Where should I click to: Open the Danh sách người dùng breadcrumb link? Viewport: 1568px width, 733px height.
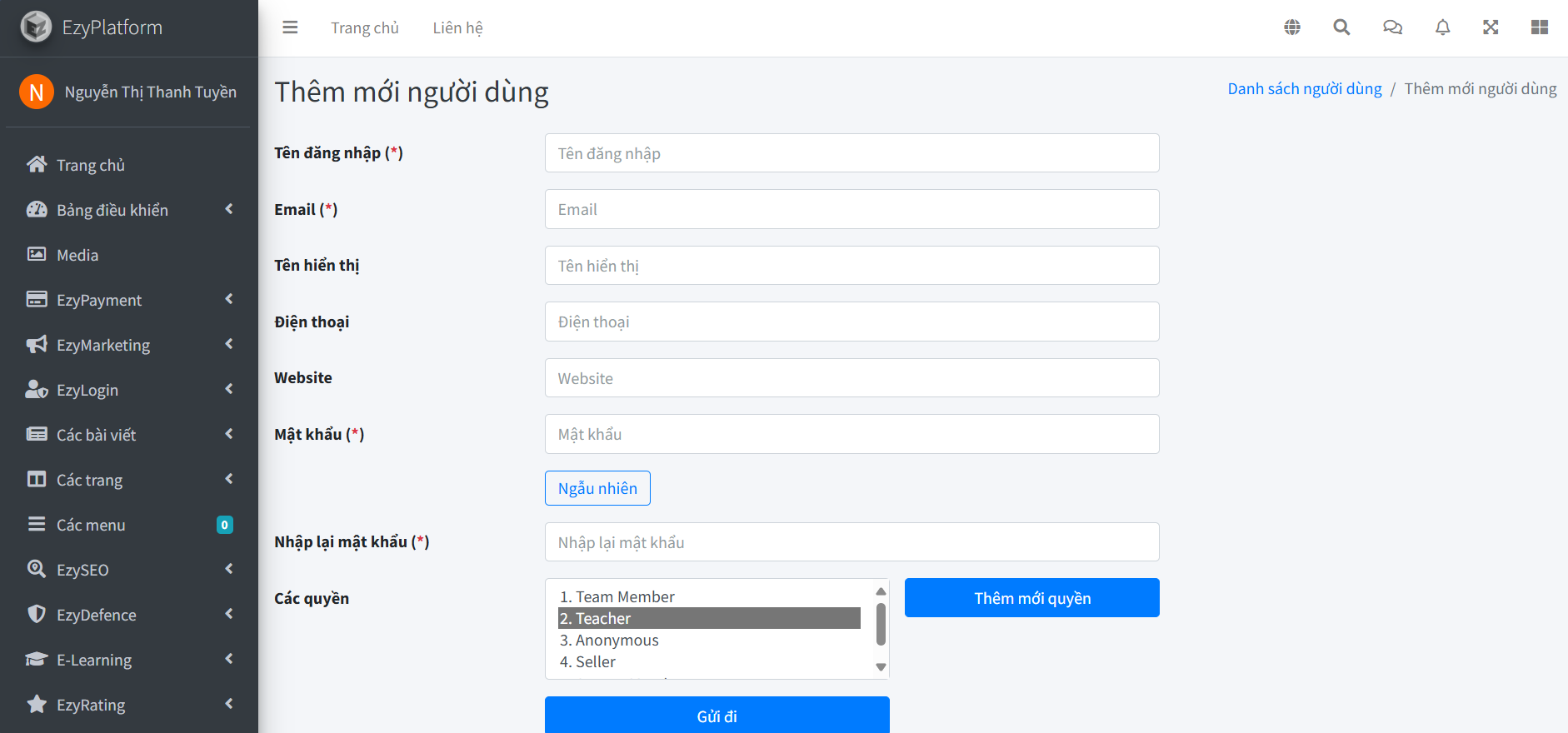(1304, 88)
